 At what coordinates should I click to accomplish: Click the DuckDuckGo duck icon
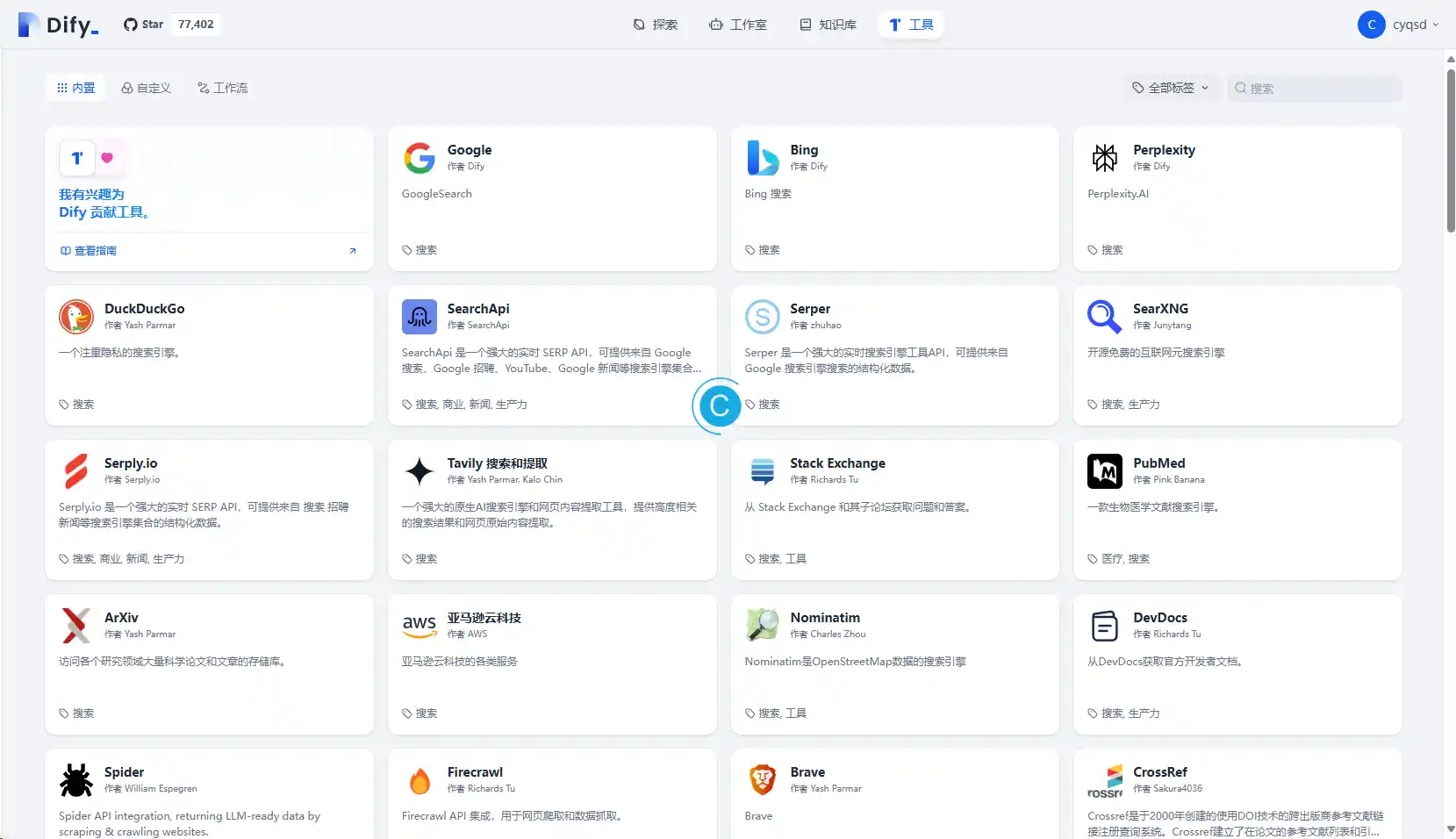tap(76, 317)
